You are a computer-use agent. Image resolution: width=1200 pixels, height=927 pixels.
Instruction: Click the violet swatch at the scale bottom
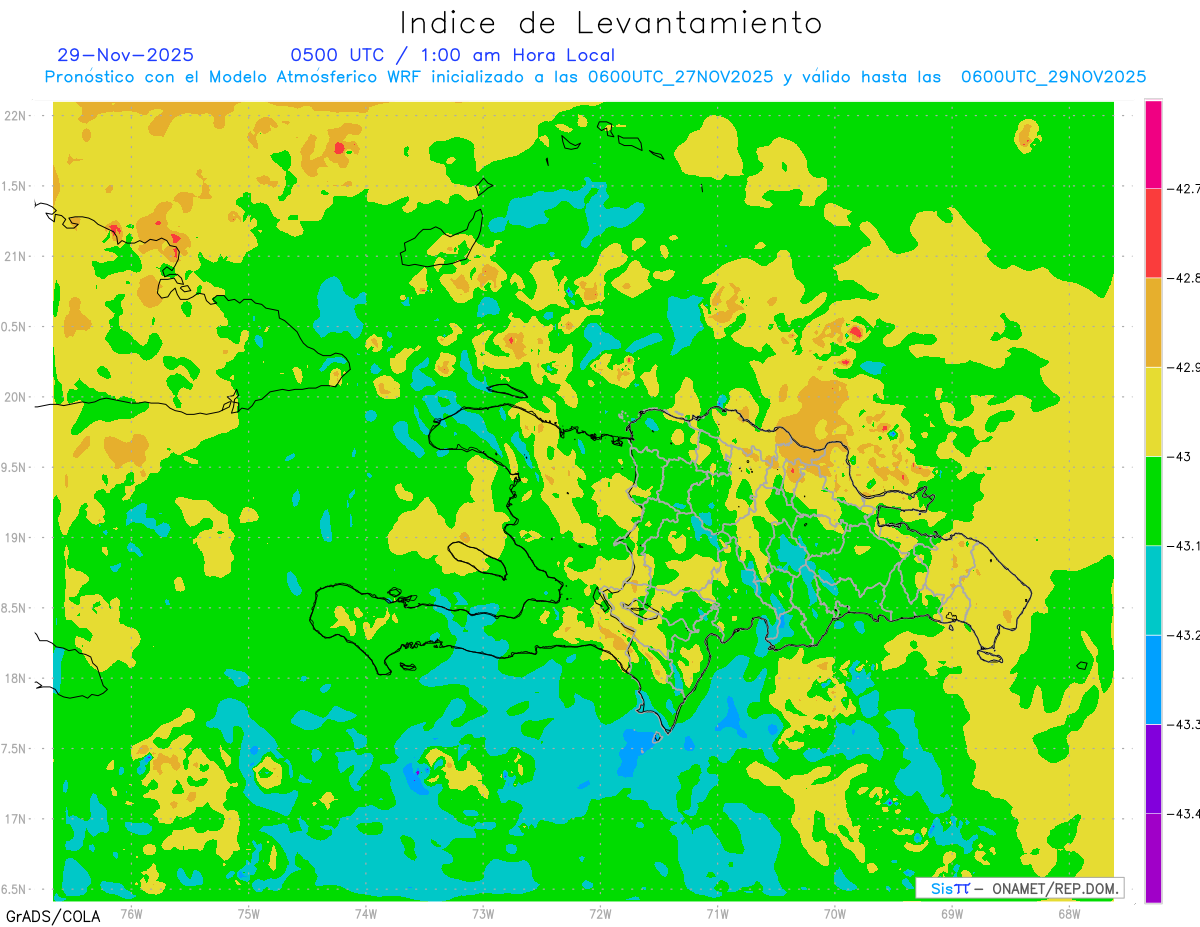click(x=1153, y=857)
